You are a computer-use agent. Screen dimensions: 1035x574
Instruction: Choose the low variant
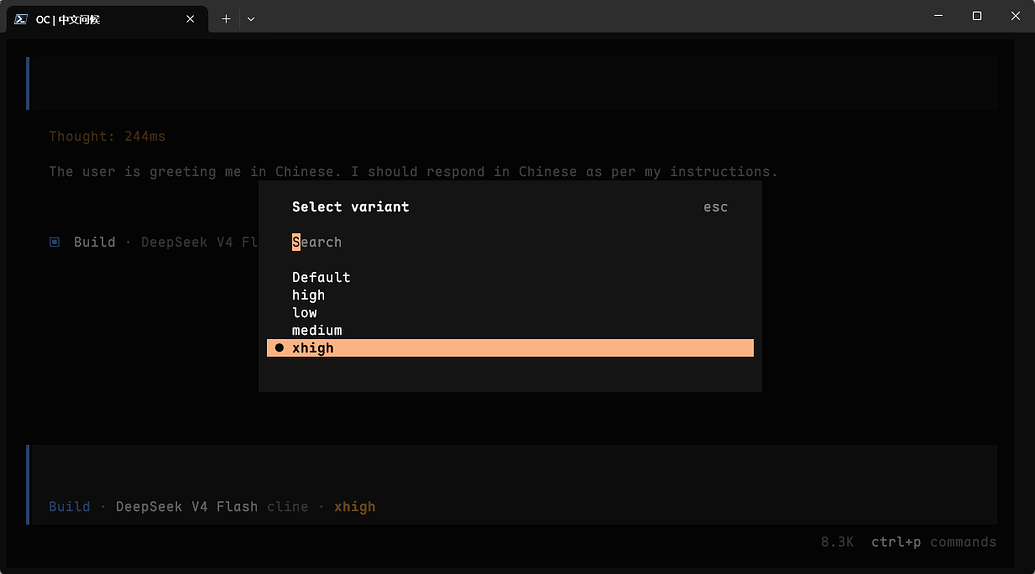(x=510, y=313)
